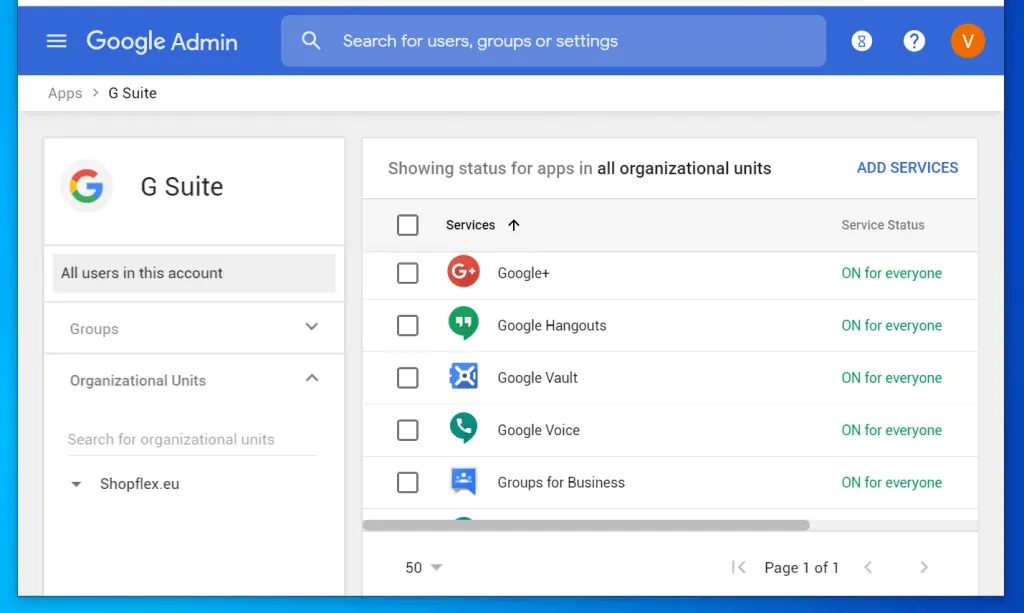Check the Google+ row checkbox
1024x613 pixels.
pos(408,273)
